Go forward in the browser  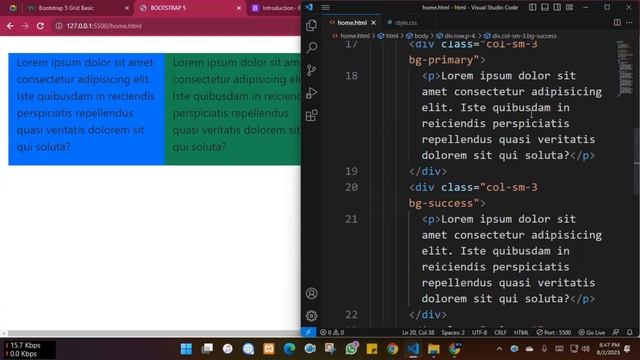pos(25,26)
